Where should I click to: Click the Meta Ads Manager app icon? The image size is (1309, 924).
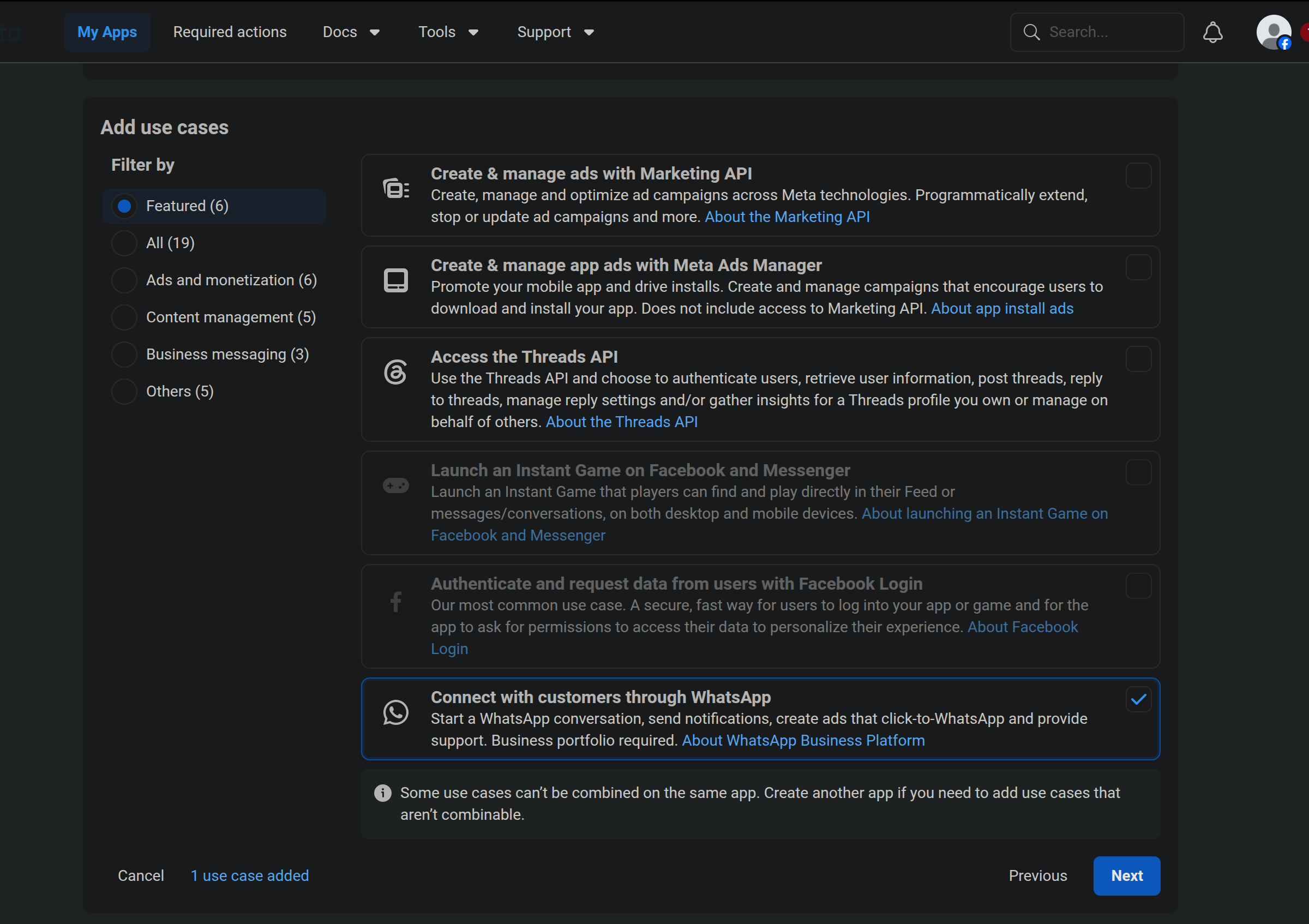pyautogui.click(x=395, y=280)
